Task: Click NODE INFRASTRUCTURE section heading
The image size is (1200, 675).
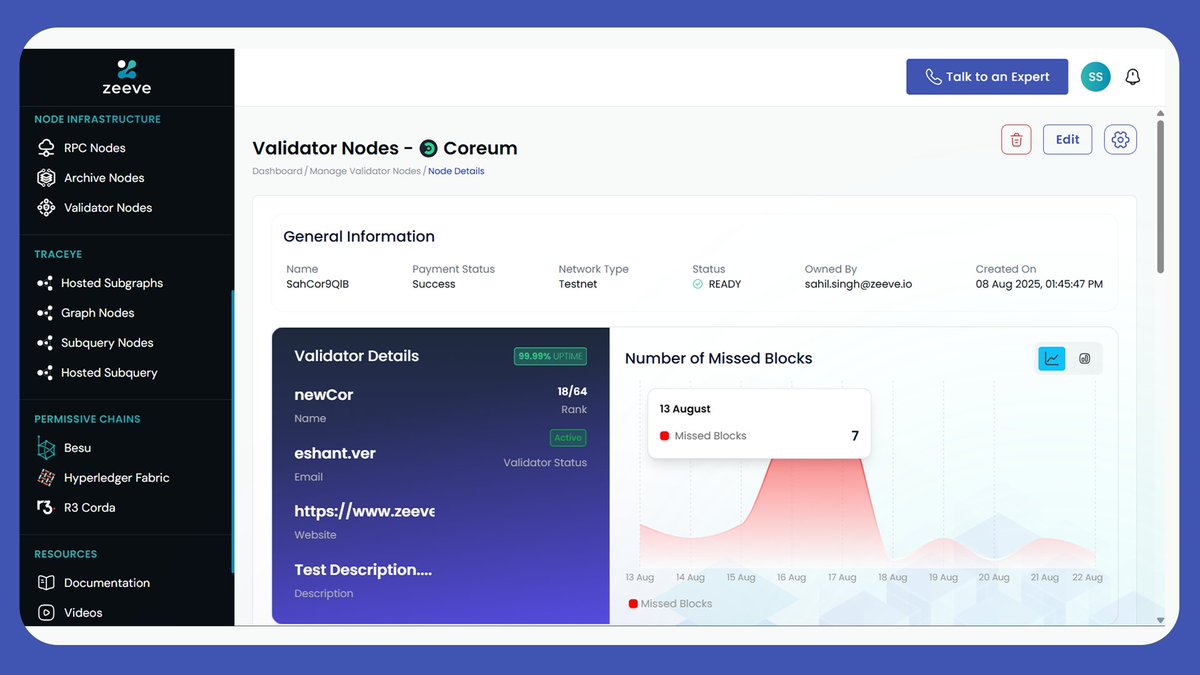Action: [97, 119]
